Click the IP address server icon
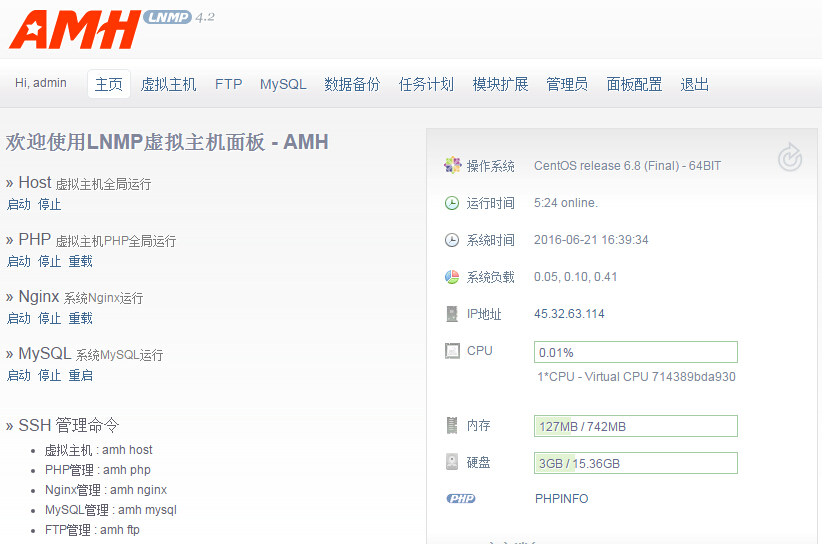 (x=452, y=314)
